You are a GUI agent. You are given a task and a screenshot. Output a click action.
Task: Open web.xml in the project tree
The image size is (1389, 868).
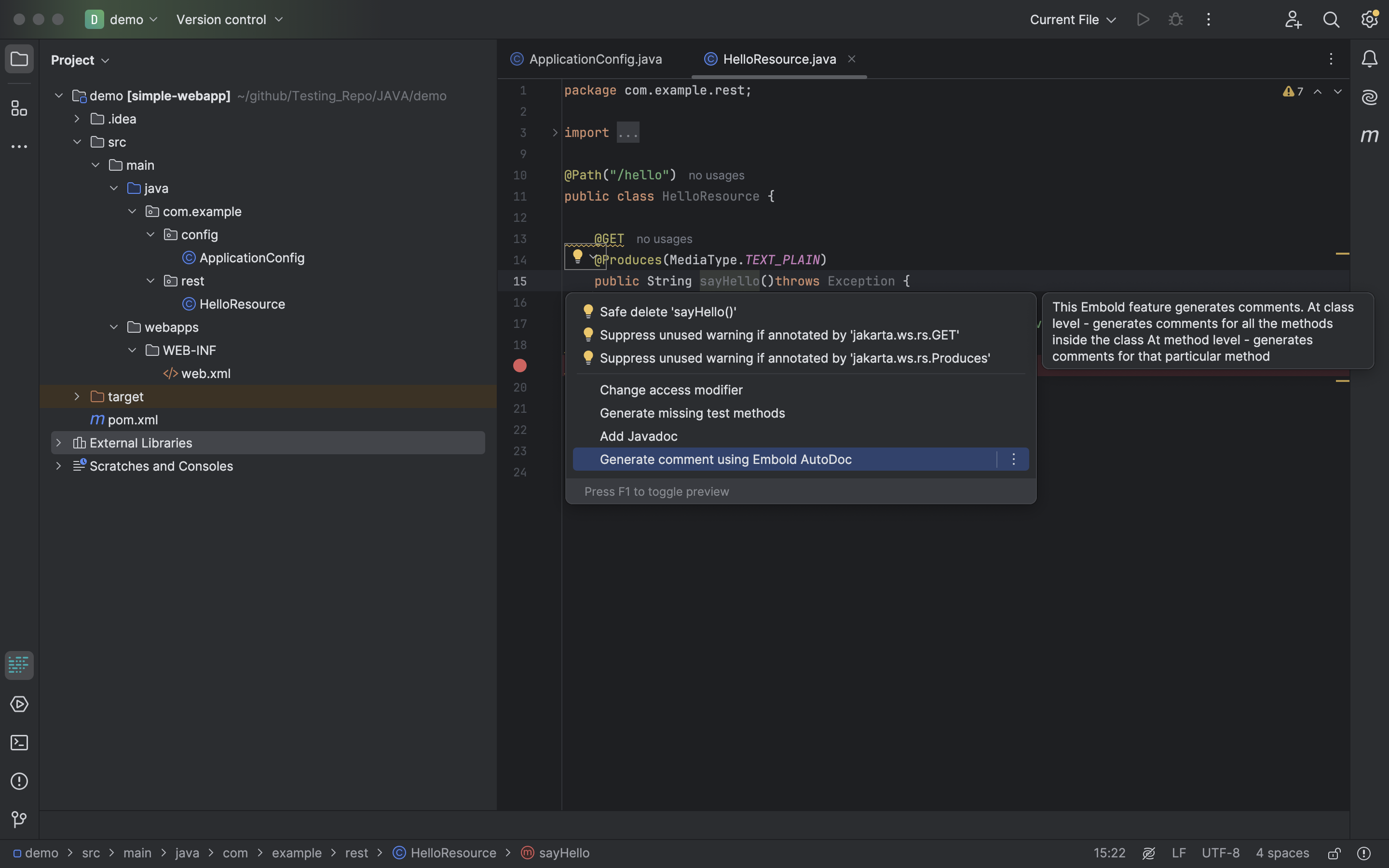[x=205, y=374]
